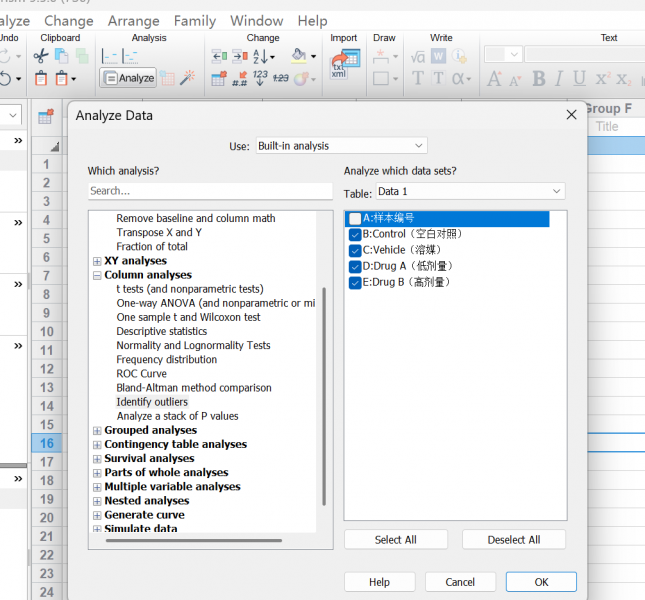Image resolution: width=645 pixels, height=600 pixels.
Task: Click the OK button in Analyze Data
Action: (541, 582)
